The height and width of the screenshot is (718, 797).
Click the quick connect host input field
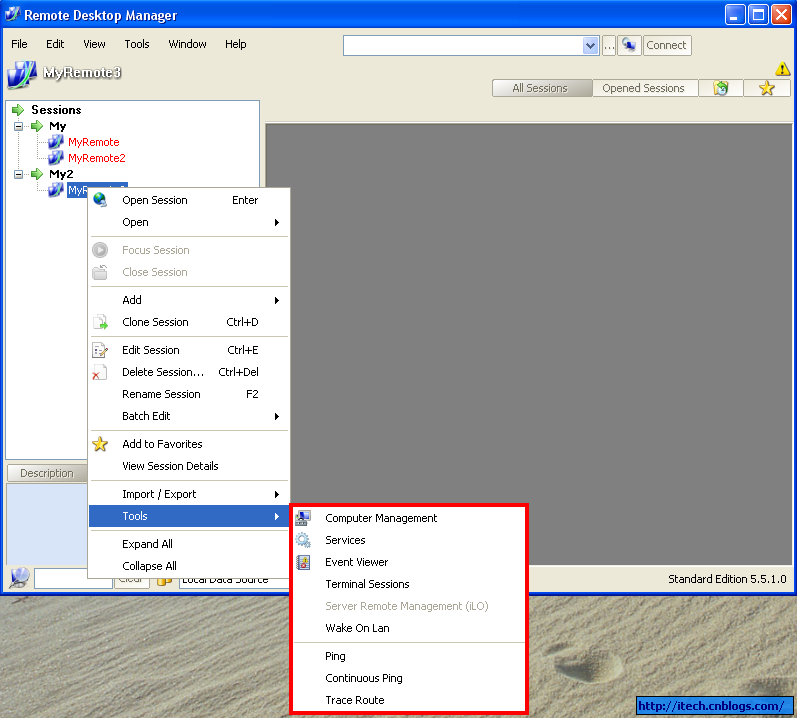(464, 45)
